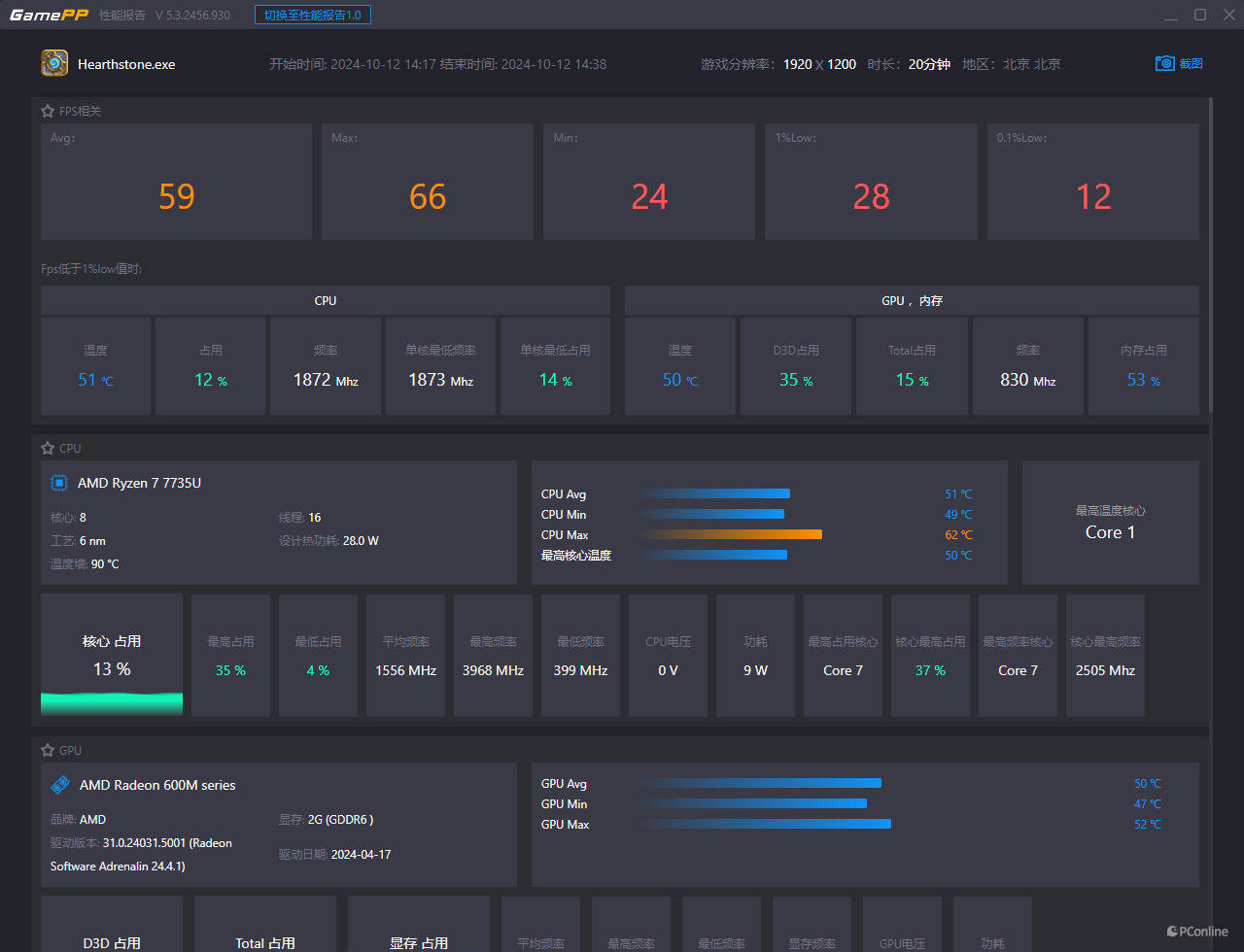Viewport: 1244px width, 952px height.
Task: Switch to performance report 1.0
Action: click(312, 15)
